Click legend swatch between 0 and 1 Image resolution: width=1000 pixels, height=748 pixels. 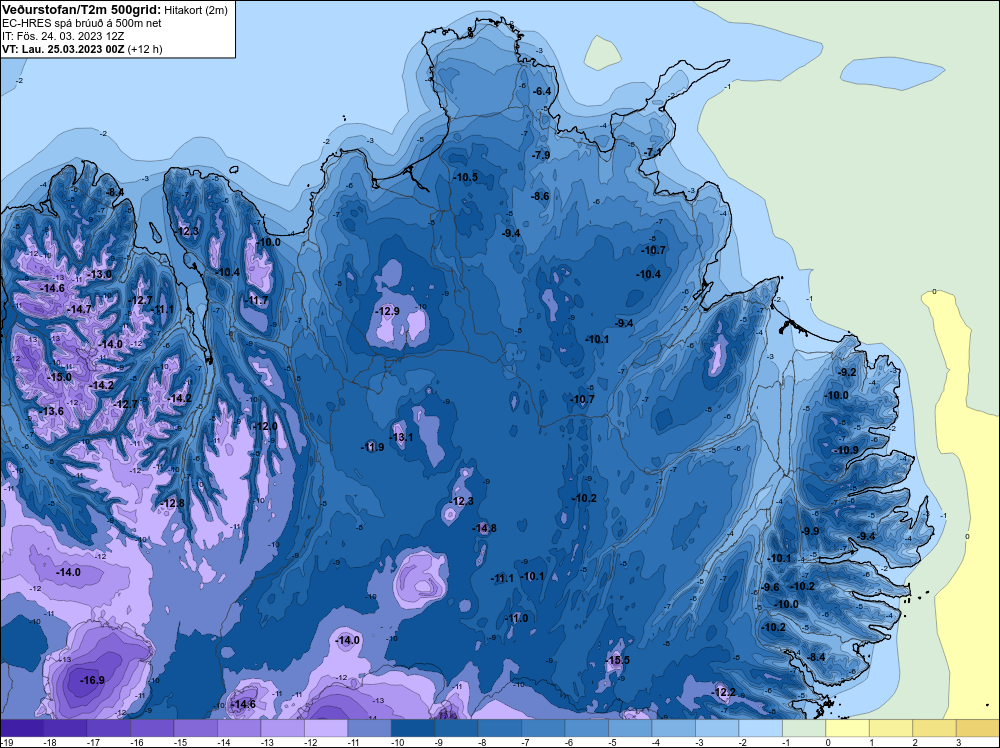tap(848, 728)
